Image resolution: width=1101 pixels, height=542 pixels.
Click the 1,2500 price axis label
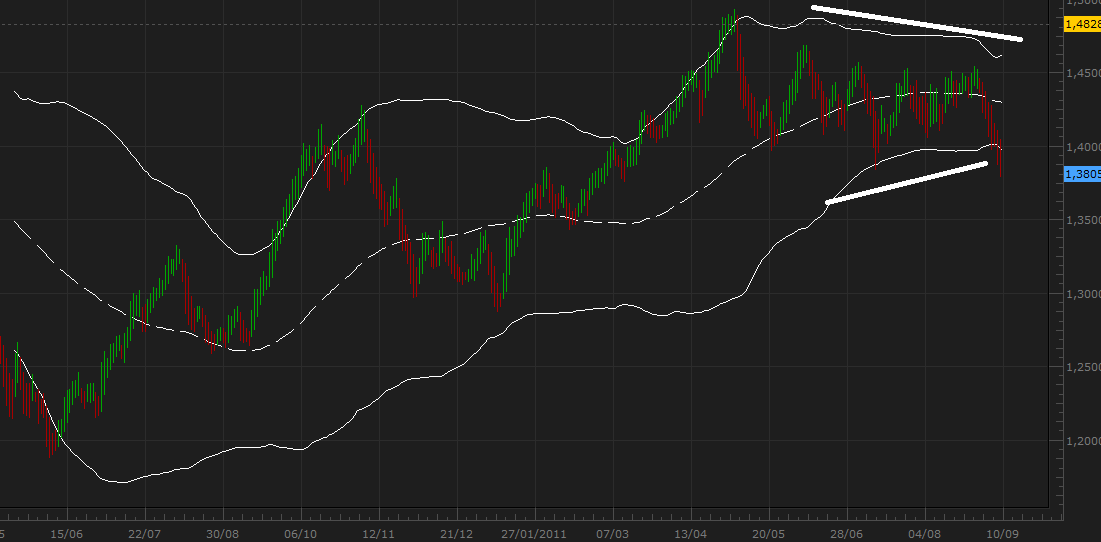pos(1083,368)
